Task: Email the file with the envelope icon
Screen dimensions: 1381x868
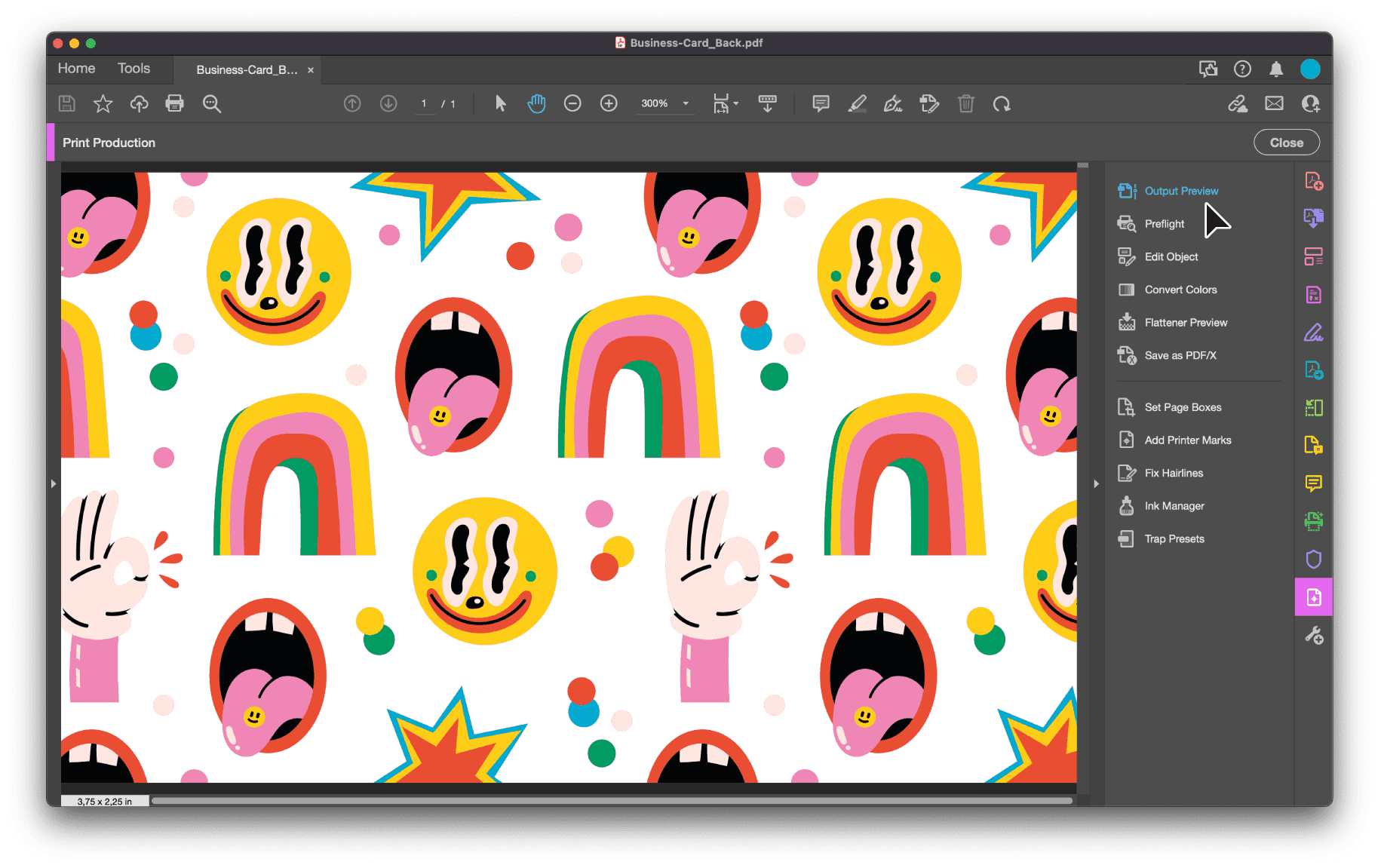Action: point(1274,103)
